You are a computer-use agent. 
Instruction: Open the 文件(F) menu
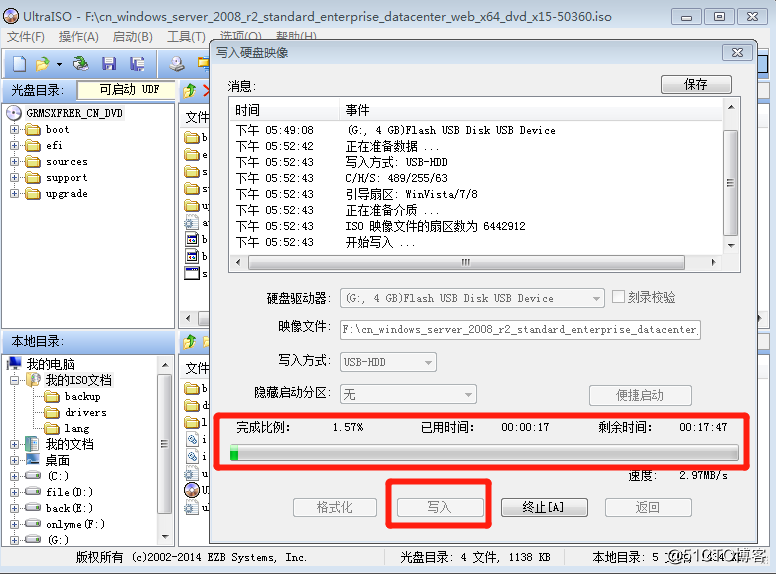26,37
